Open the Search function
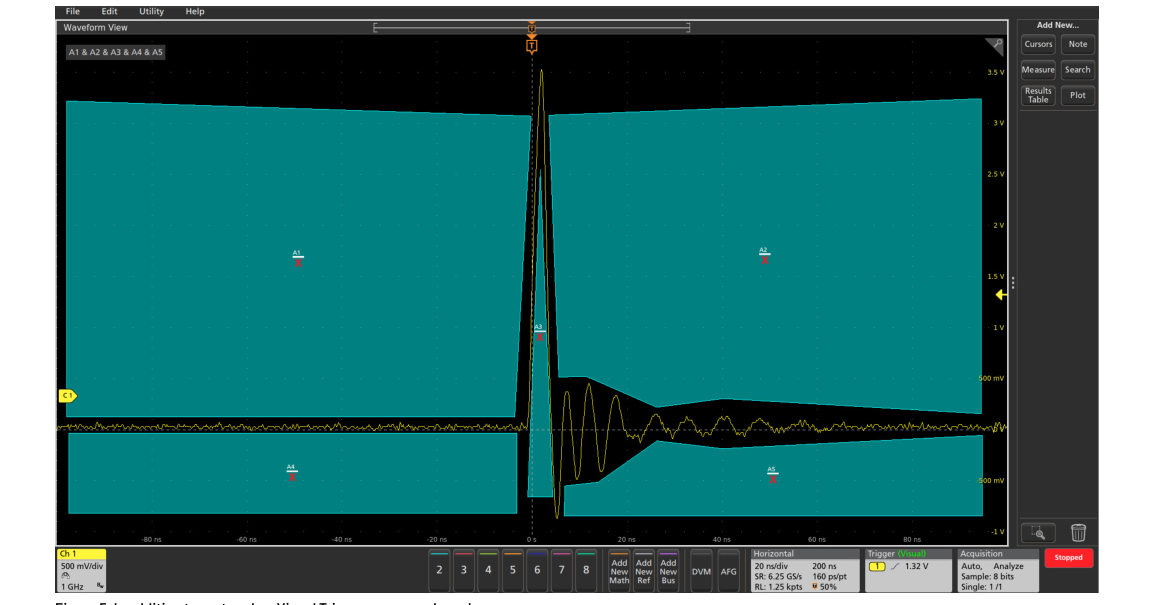This screenshot has height=605, width=1155. pos(1078,70)
